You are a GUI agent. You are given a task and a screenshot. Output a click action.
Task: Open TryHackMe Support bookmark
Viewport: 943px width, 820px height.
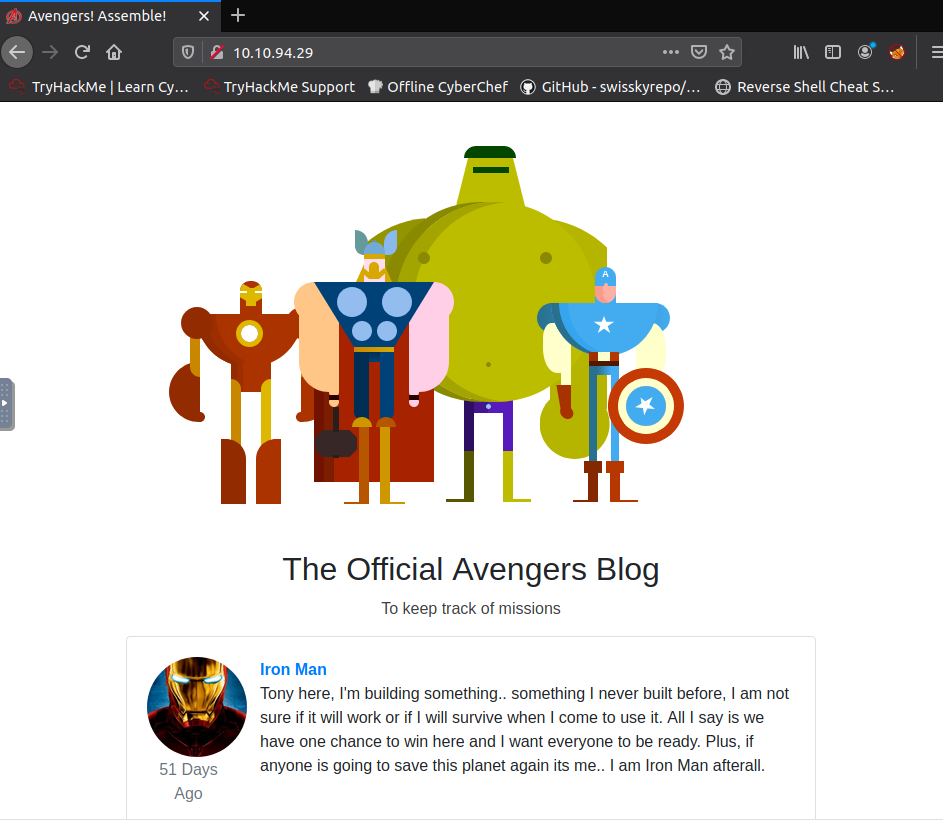280,87
